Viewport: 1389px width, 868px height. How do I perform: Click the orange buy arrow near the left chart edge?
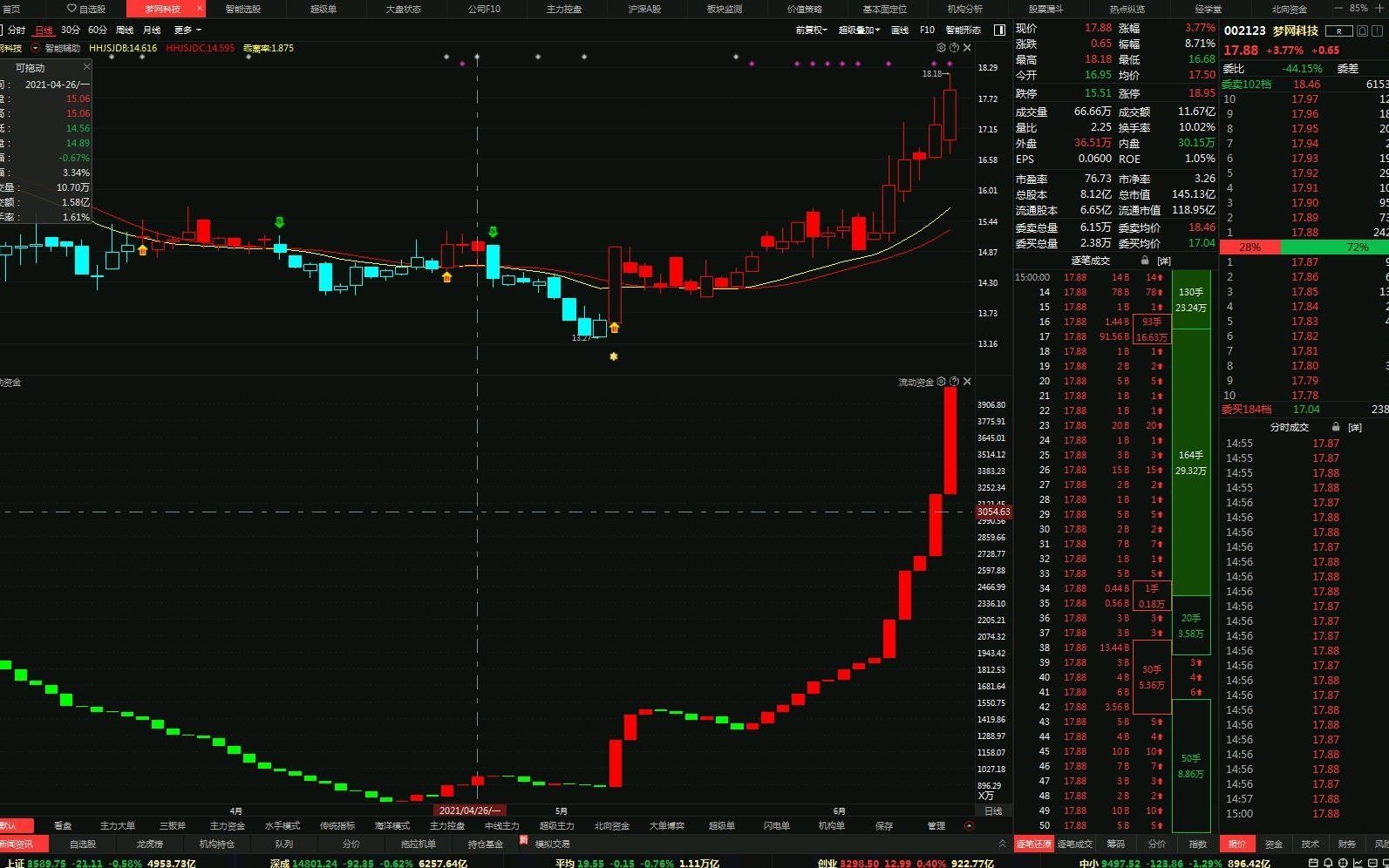tap(143, 249)
